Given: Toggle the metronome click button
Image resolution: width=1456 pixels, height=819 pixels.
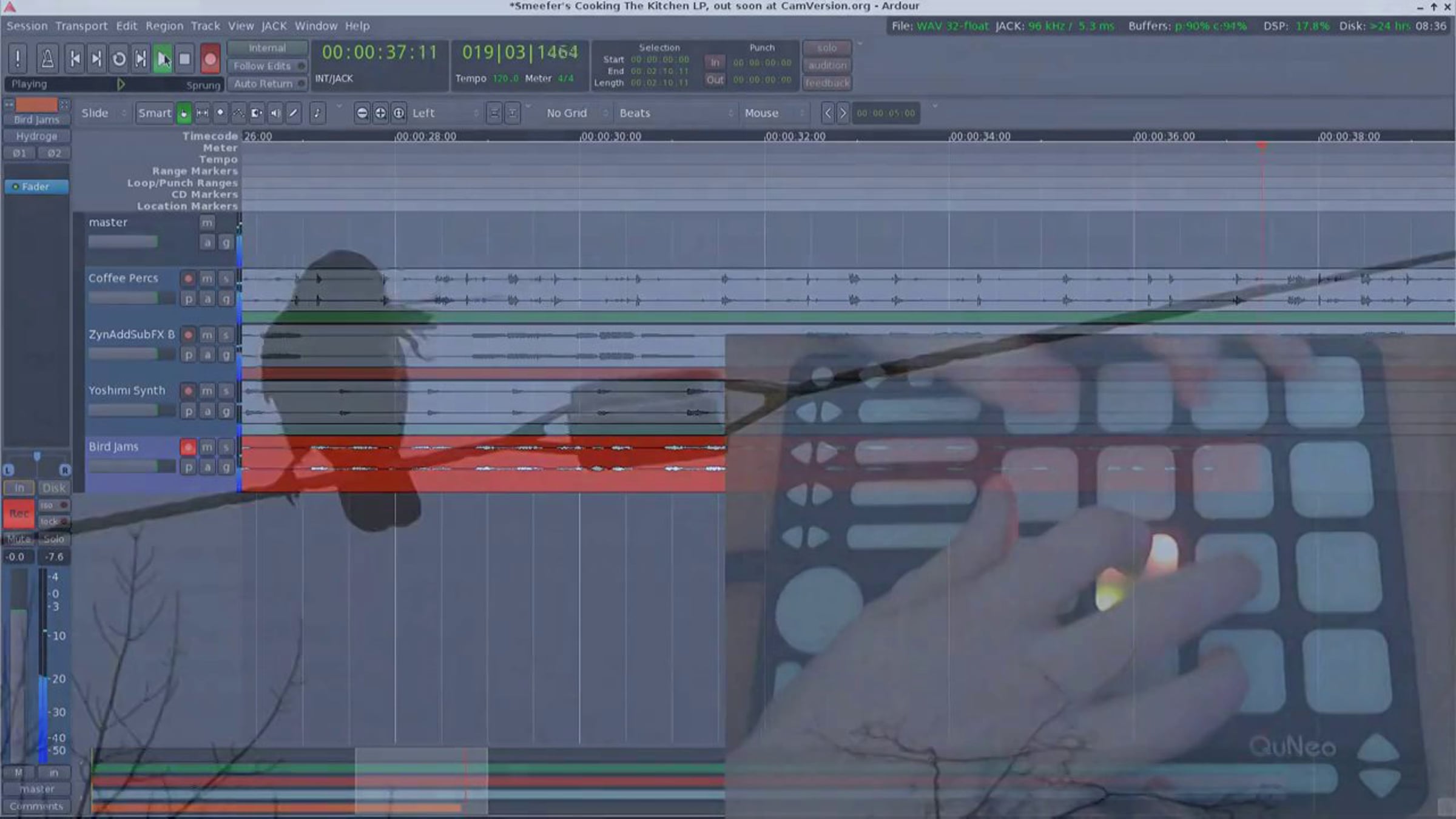Looking at the screenshot, I should click(47, 59).
